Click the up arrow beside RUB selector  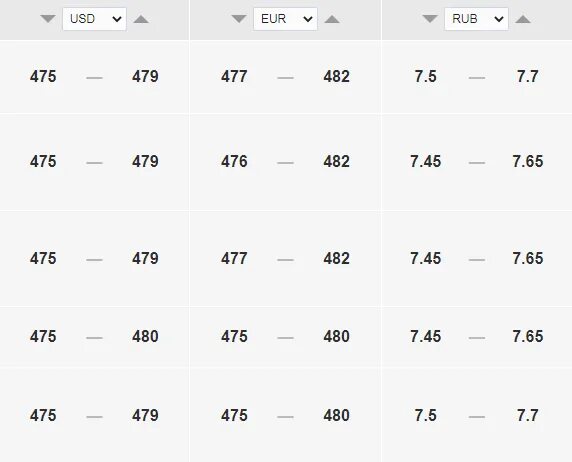pos(523,19)
